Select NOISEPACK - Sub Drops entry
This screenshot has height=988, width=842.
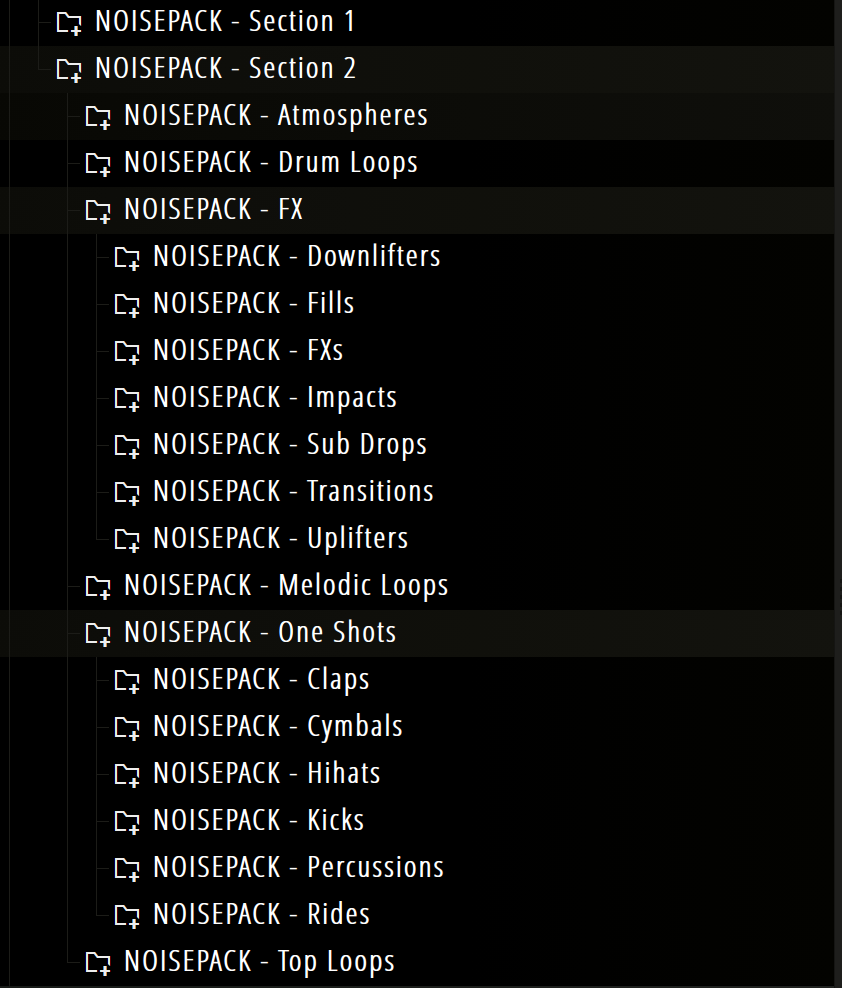point(289,444)
